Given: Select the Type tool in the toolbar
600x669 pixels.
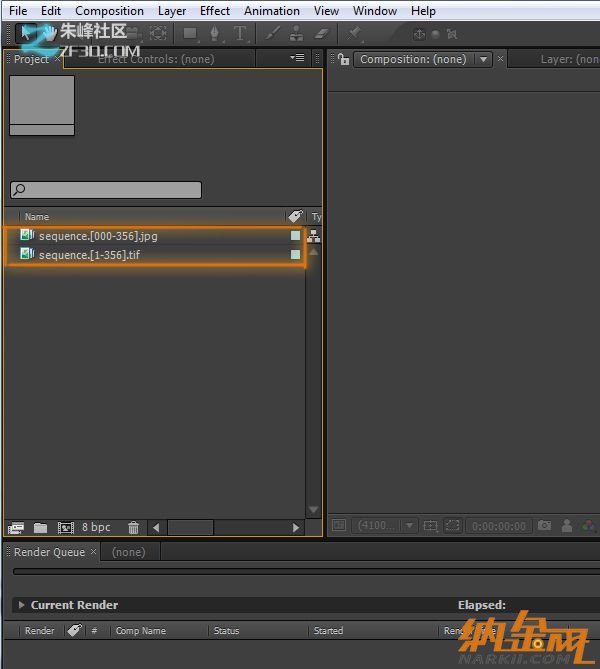Looking at the screenshot, I should point(240,33).
